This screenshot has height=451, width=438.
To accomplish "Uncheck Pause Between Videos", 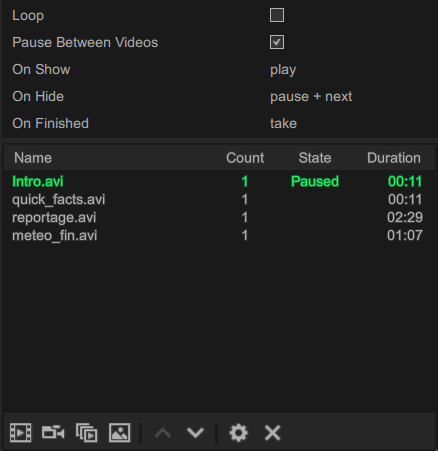I will 277,42.
